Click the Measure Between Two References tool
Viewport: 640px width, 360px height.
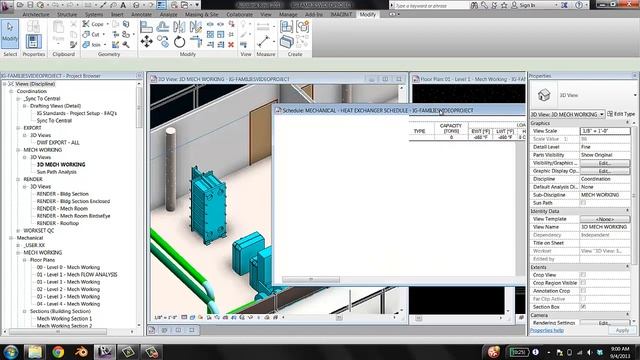[263, 41]
